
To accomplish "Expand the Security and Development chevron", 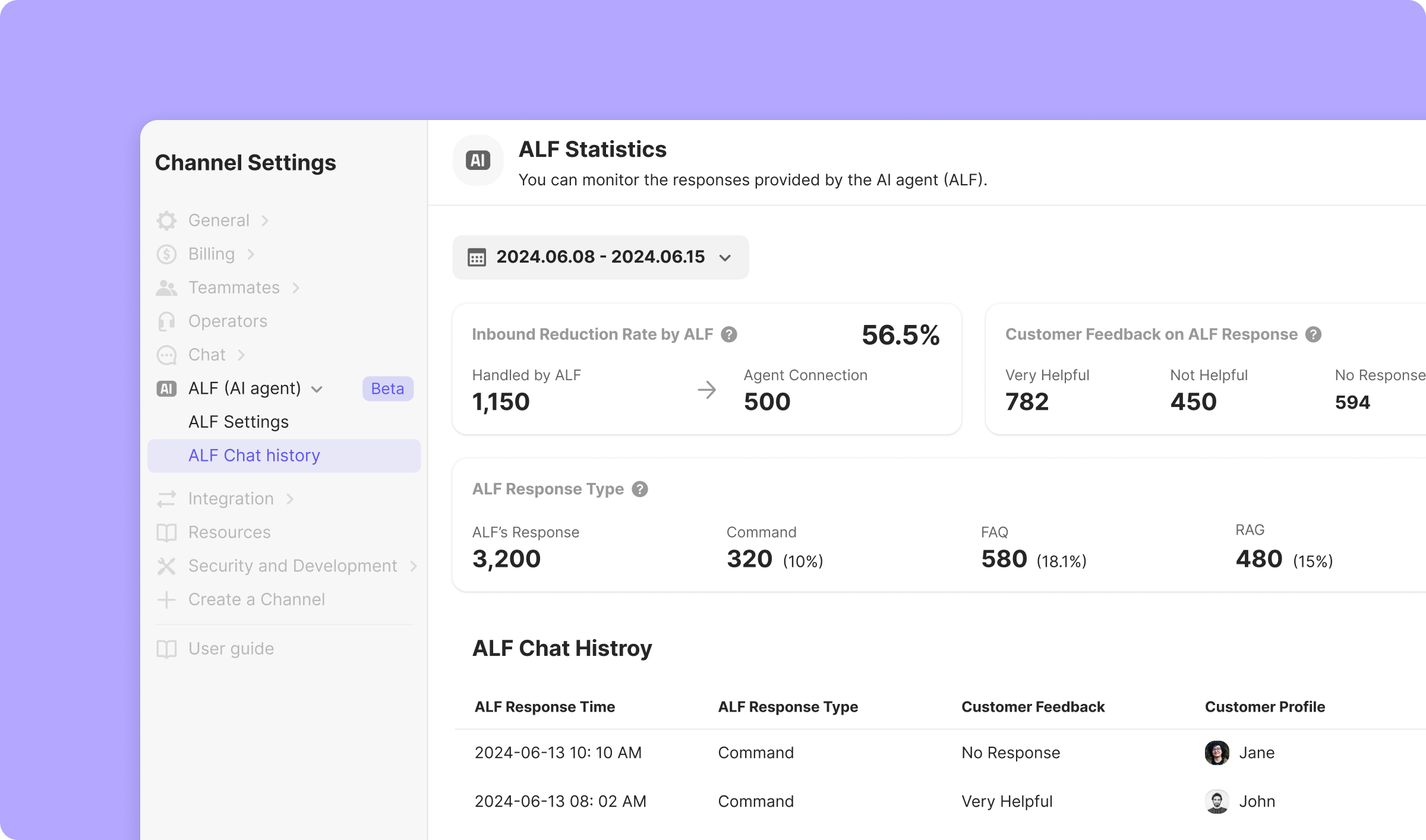I will tap(414, 566).
